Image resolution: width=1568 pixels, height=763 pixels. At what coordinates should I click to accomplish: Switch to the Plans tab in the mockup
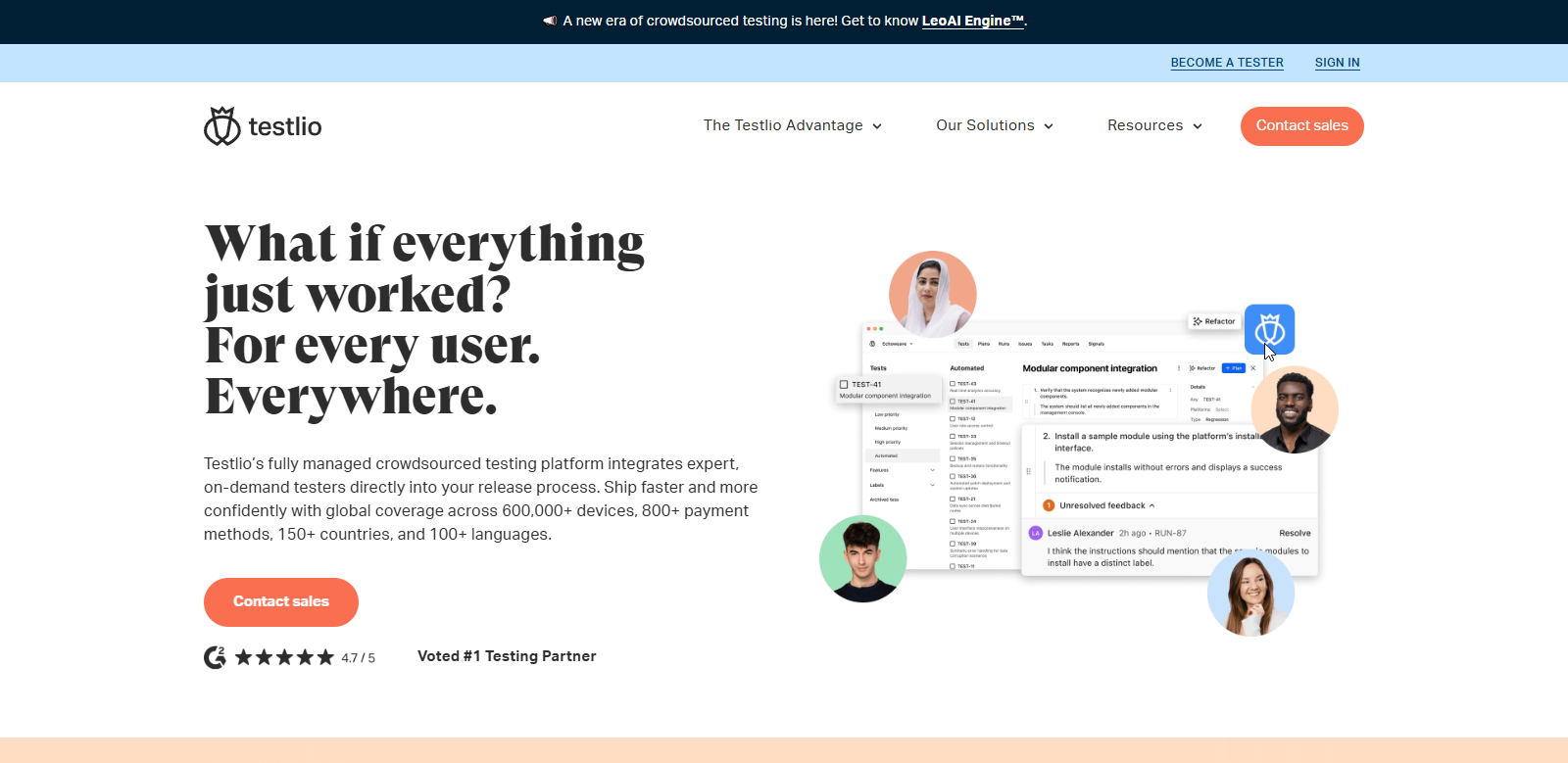pyautogui.click(x=984, y=344)
